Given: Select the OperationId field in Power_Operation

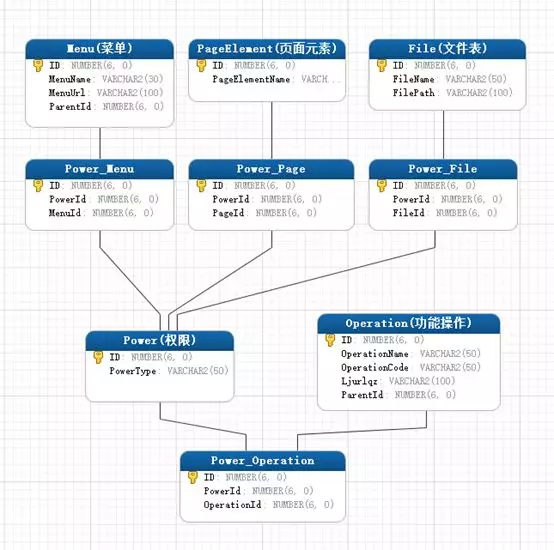Looking at the screenshot, I should [268, 505].
